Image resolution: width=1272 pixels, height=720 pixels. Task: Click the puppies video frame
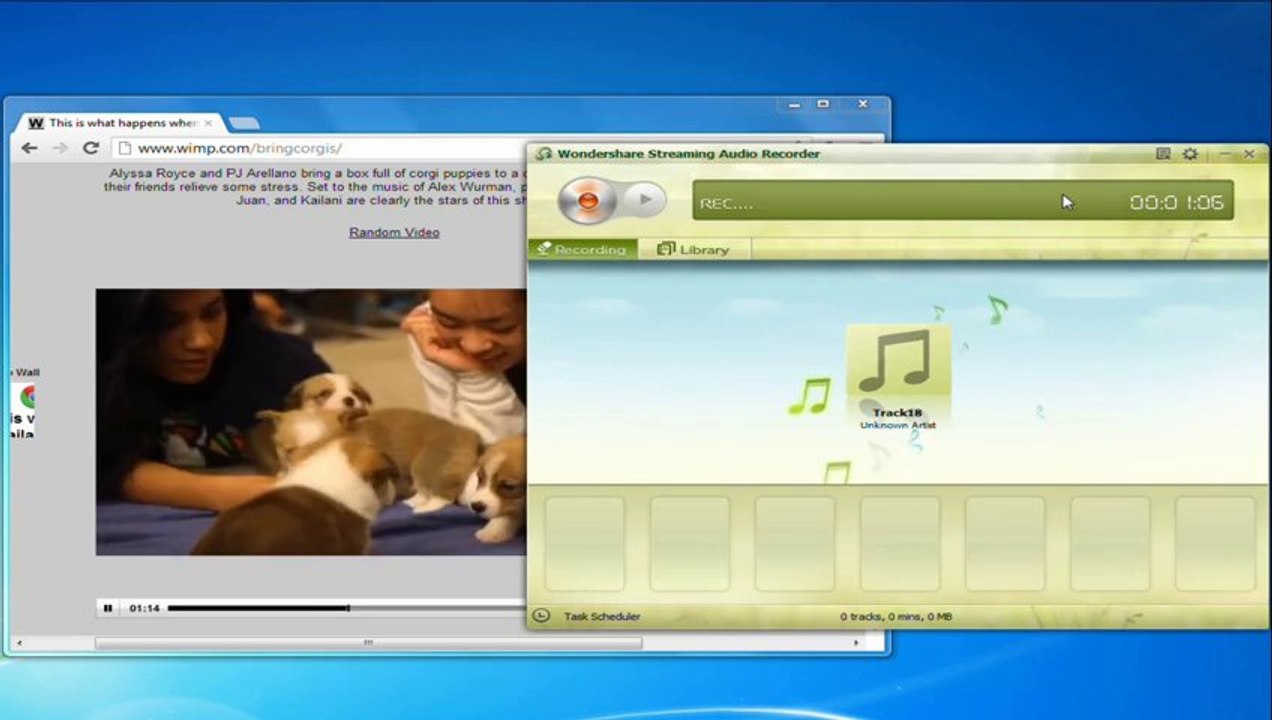pos(311,422)
